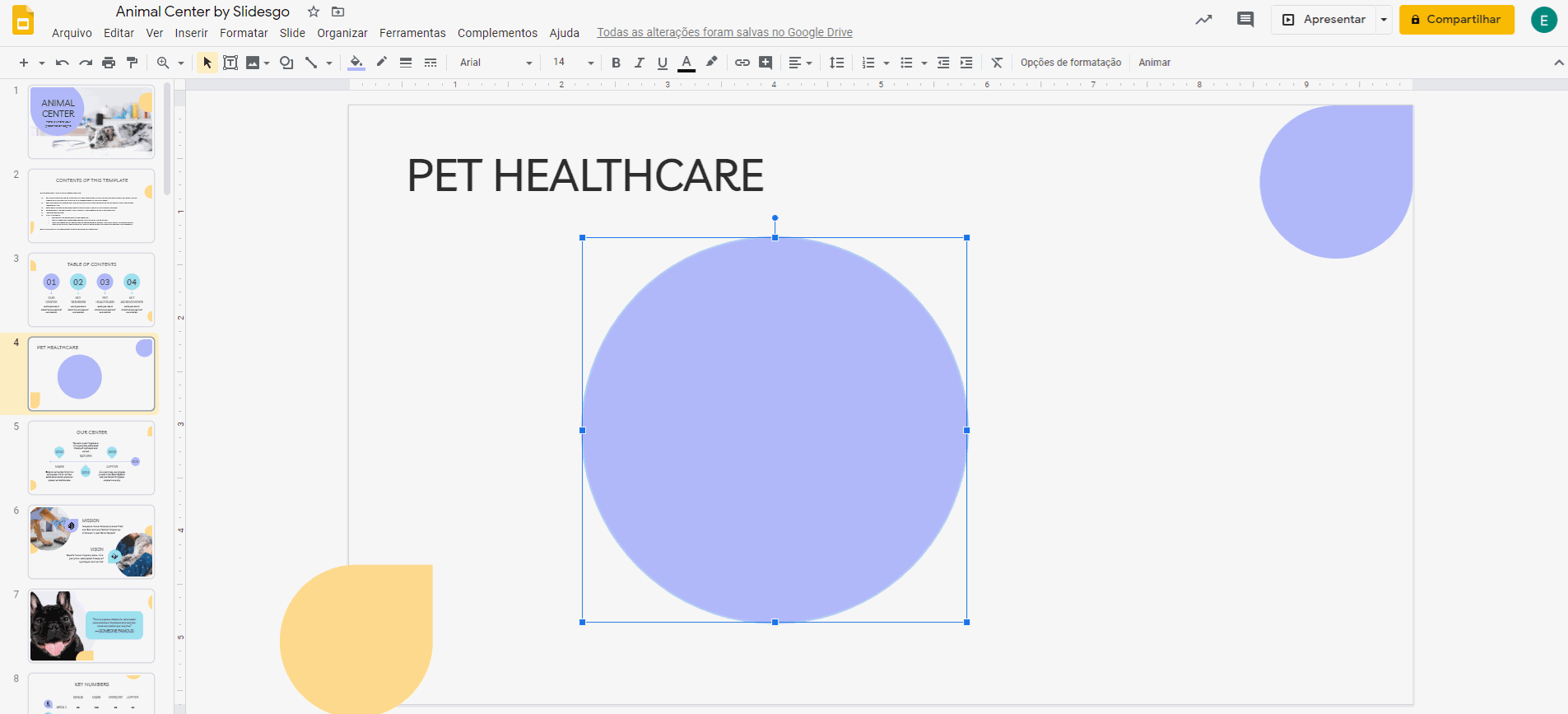The width and height of the screenshot is (1568, 714).
Task: Collapse the toolbar with the chevron
Action: point(1558,63)
